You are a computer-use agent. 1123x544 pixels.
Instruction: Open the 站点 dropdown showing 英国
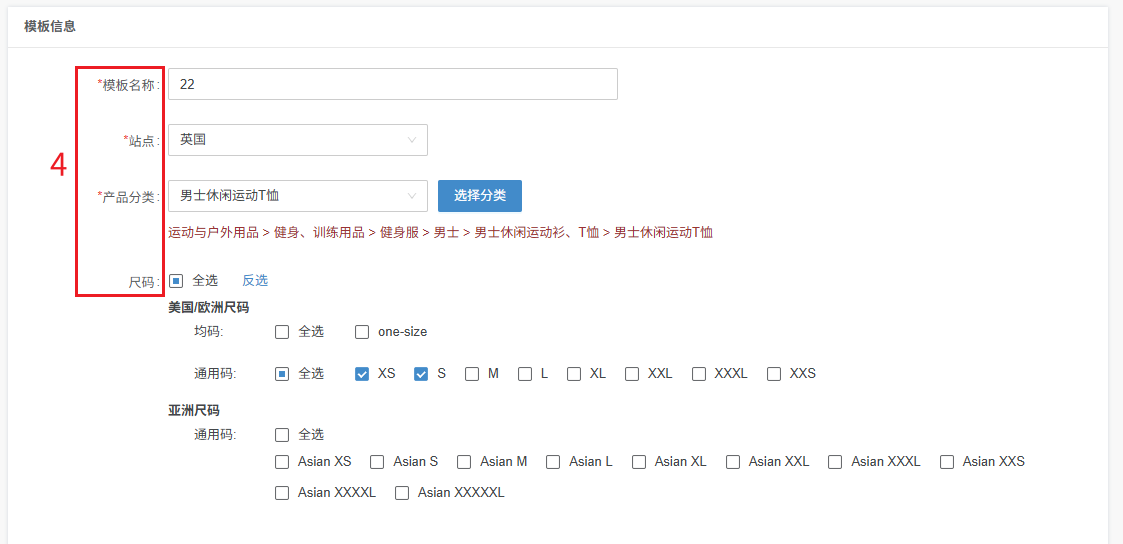297,140
